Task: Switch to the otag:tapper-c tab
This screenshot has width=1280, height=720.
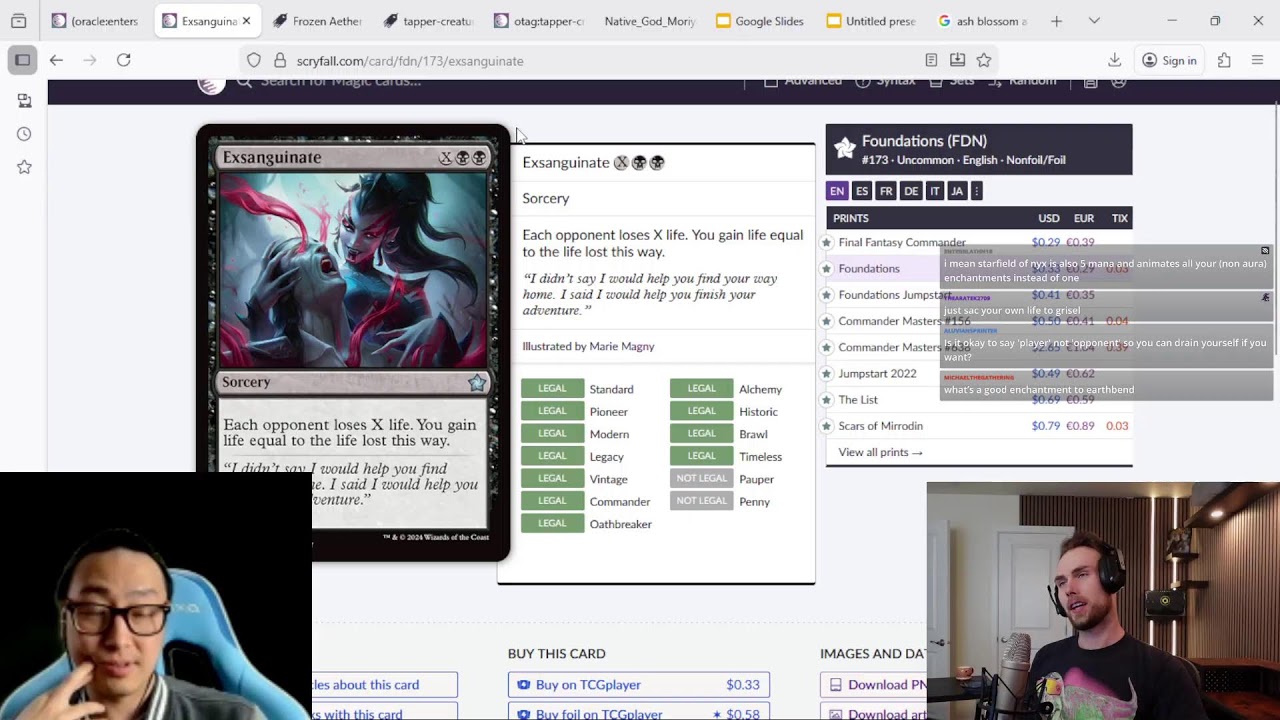Action: [x=539, y=21]
